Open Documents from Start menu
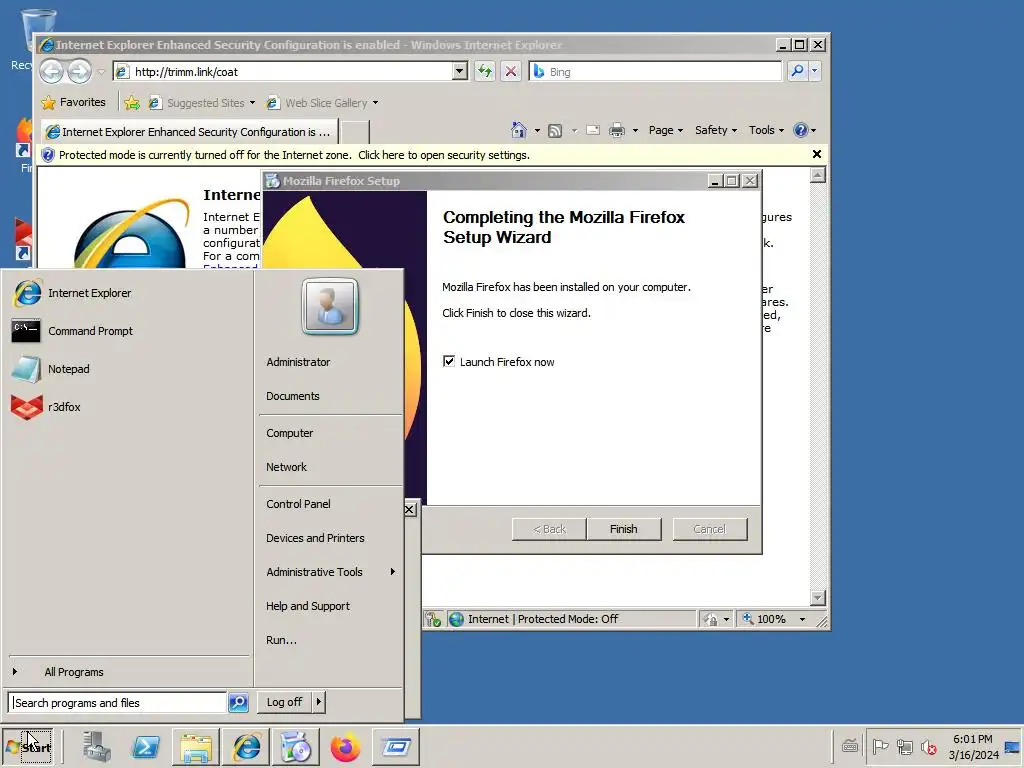Screen dimensions: 1024x768 (293, 396)
